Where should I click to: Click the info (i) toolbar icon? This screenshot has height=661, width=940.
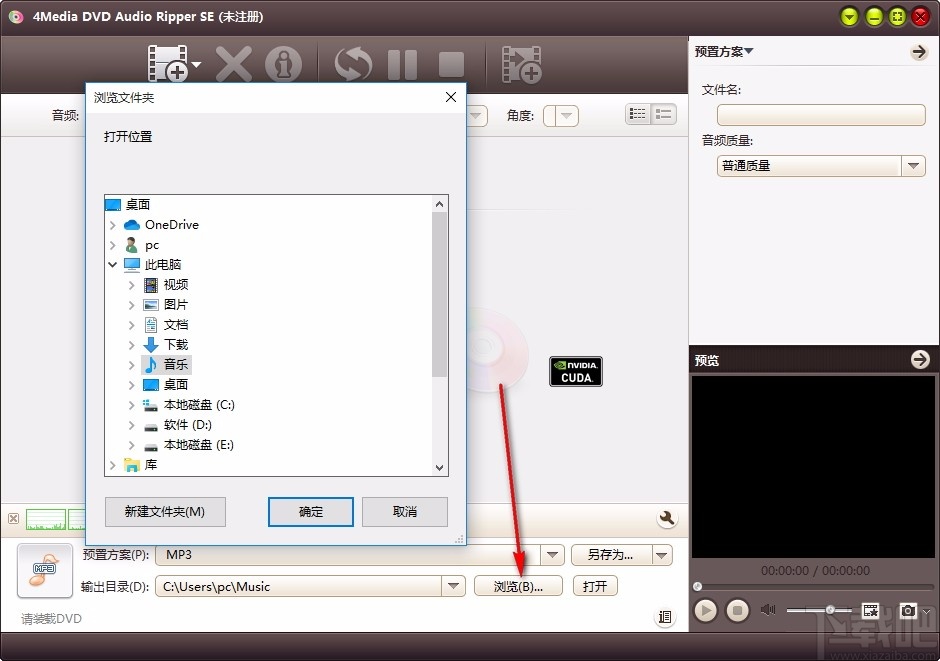pos(284,62)
